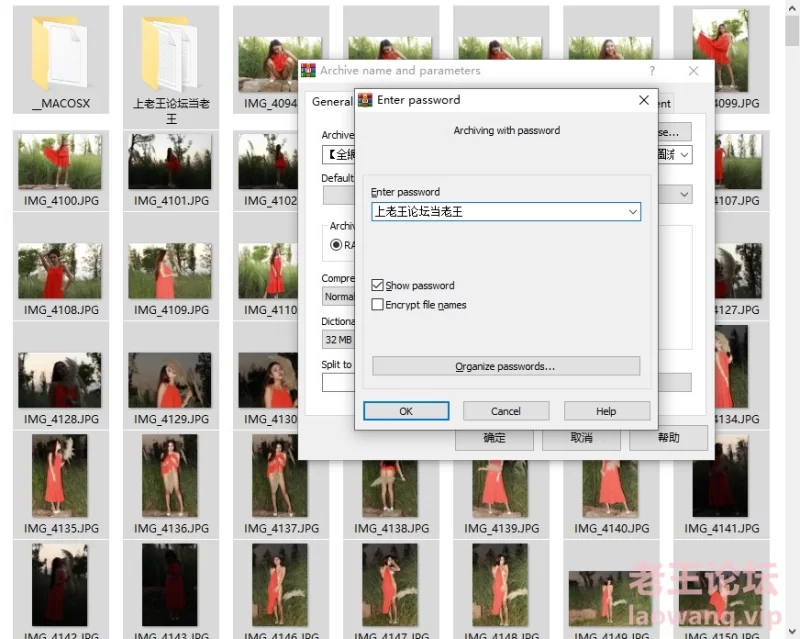Select the RAR archive format radio button
Image resolution: width=800 pixels, height=639 pixels.
pos(336,245)
